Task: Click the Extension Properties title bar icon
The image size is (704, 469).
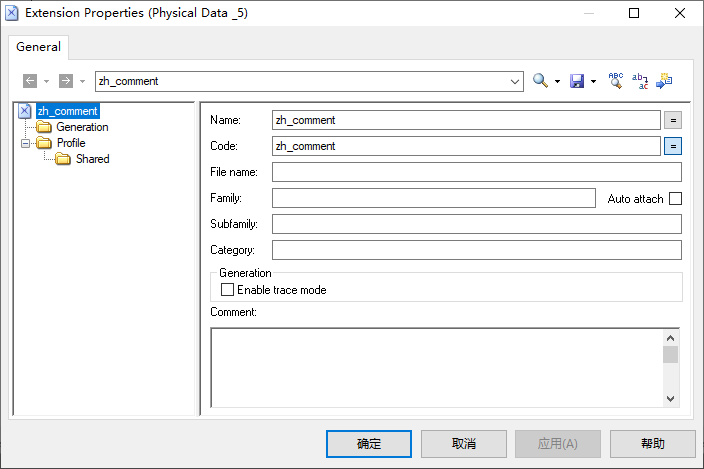Action: 12,13
